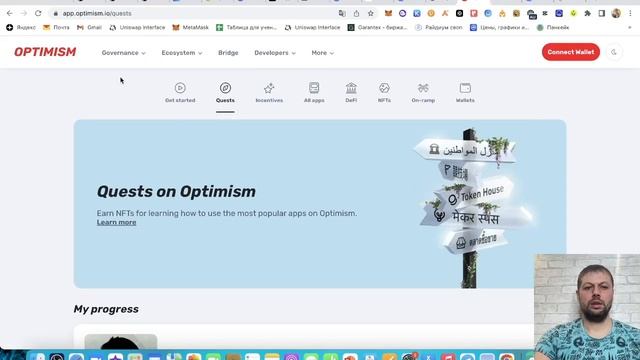
Task: Select the Quests tab
Action: (x=225, y=93)
